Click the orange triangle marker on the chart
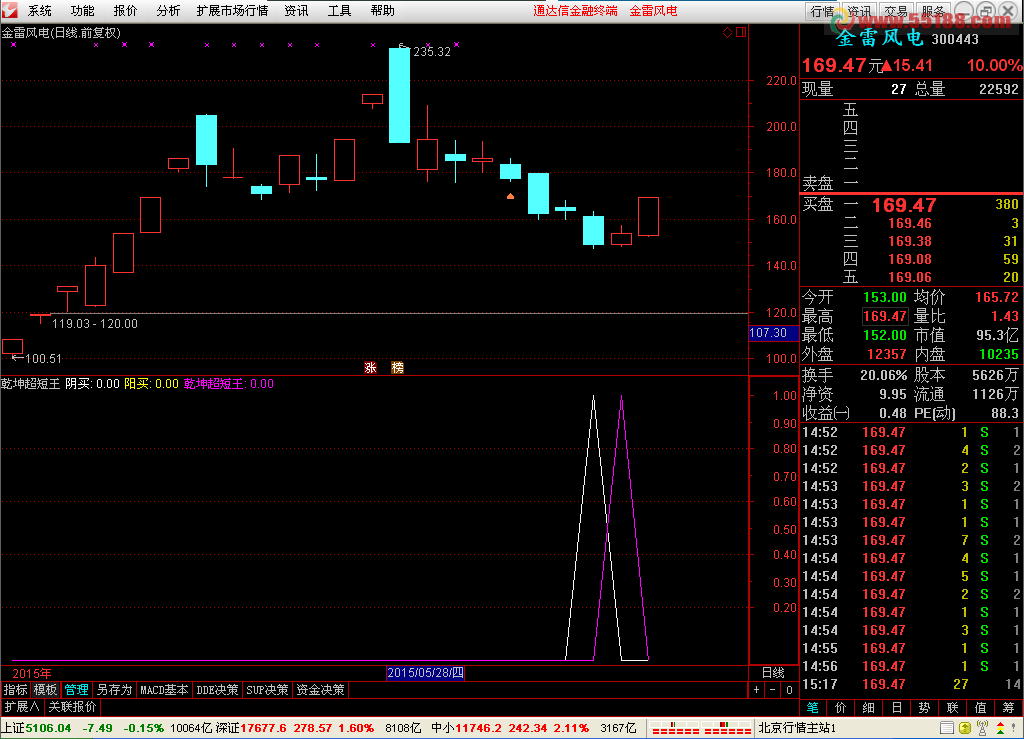 [x=510, y=196]
